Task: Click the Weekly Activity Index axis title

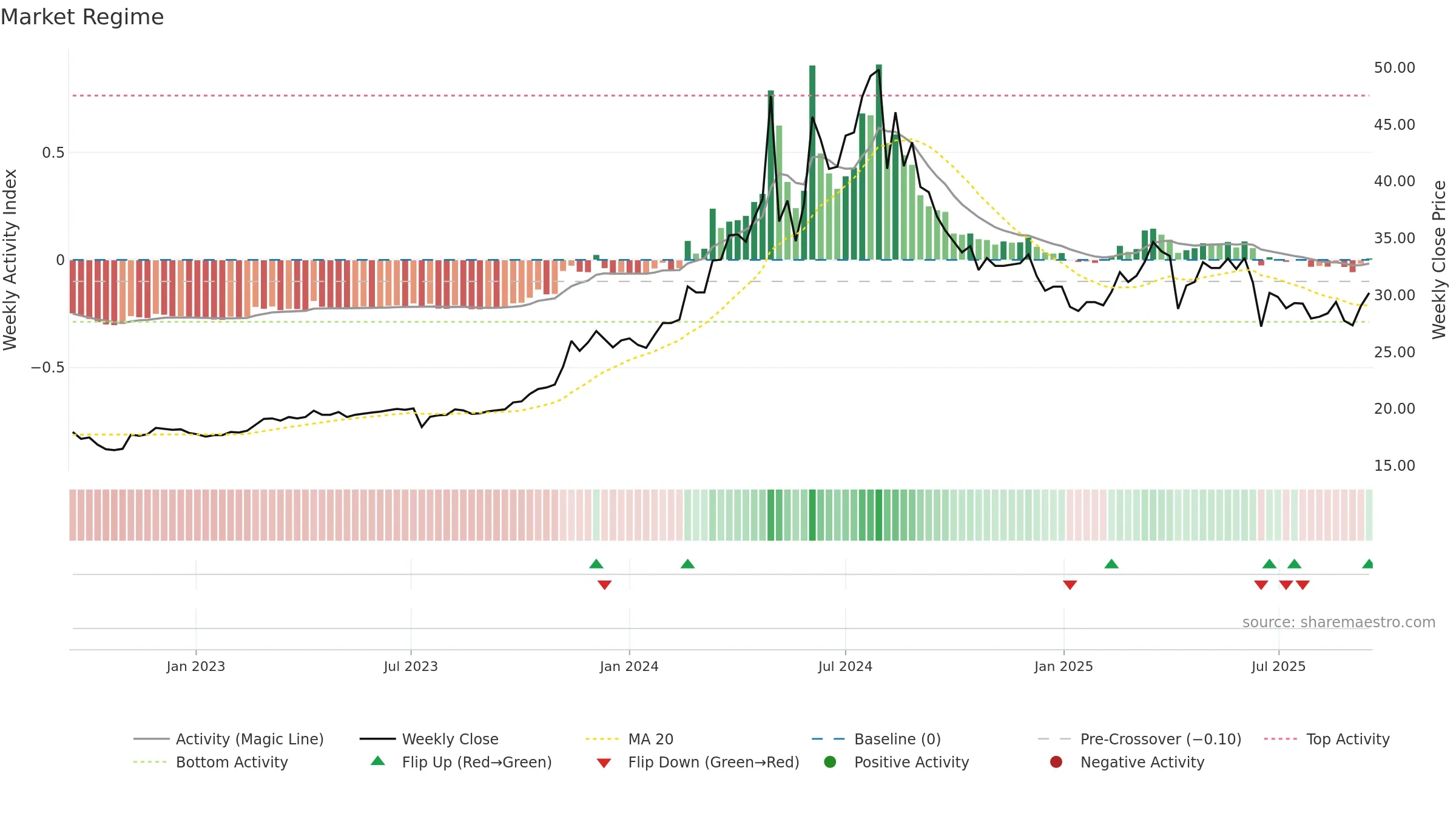Action: click(x=10, y=260)
